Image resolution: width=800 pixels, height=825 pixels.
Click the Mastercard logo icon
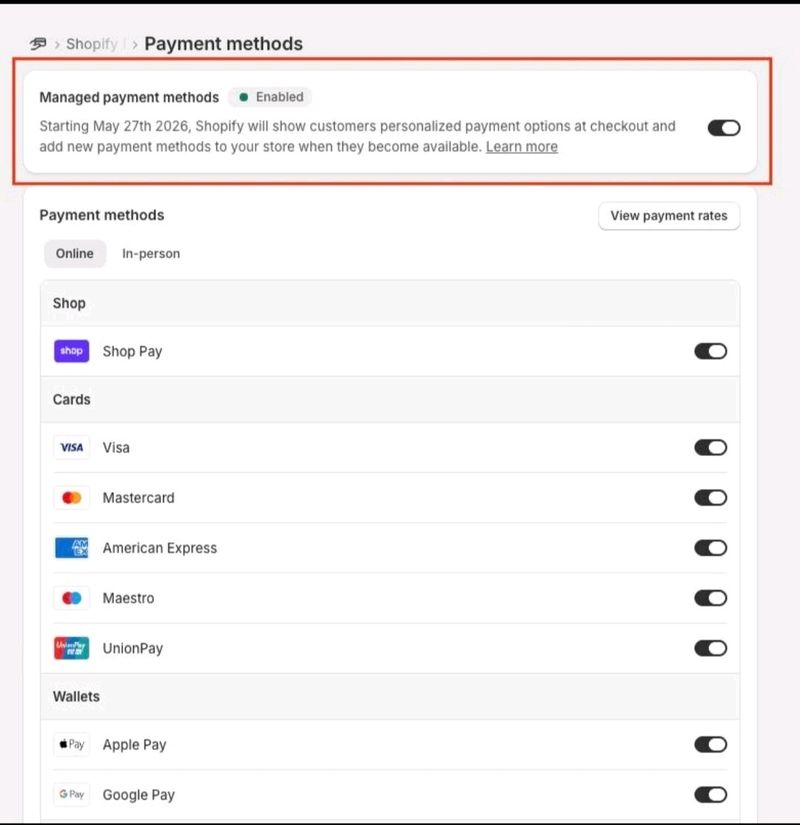(72, 497)
